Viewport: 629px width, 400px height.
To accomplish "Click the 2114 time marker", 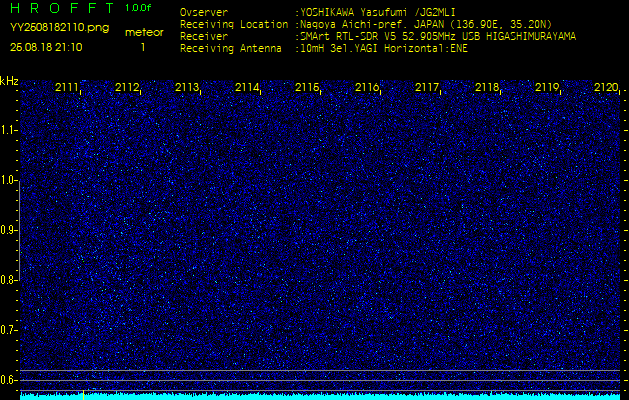I will [247, 87].
